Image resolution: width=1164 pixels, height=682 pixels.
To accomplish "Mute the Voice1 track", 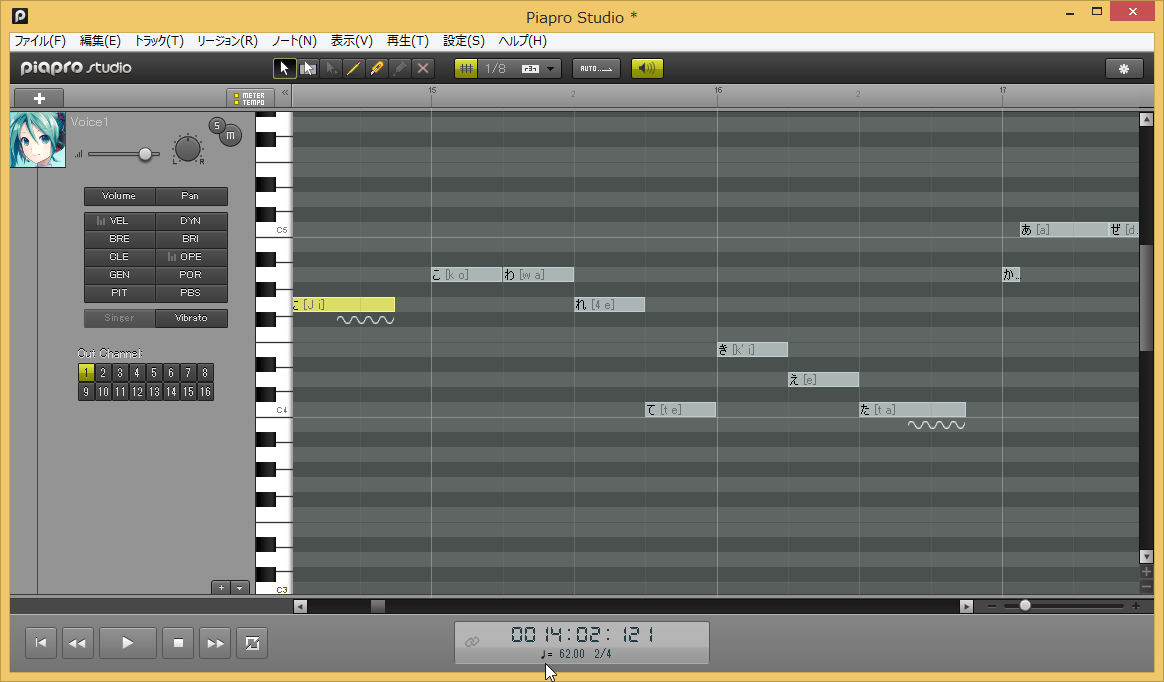I will tap(231, 136).
